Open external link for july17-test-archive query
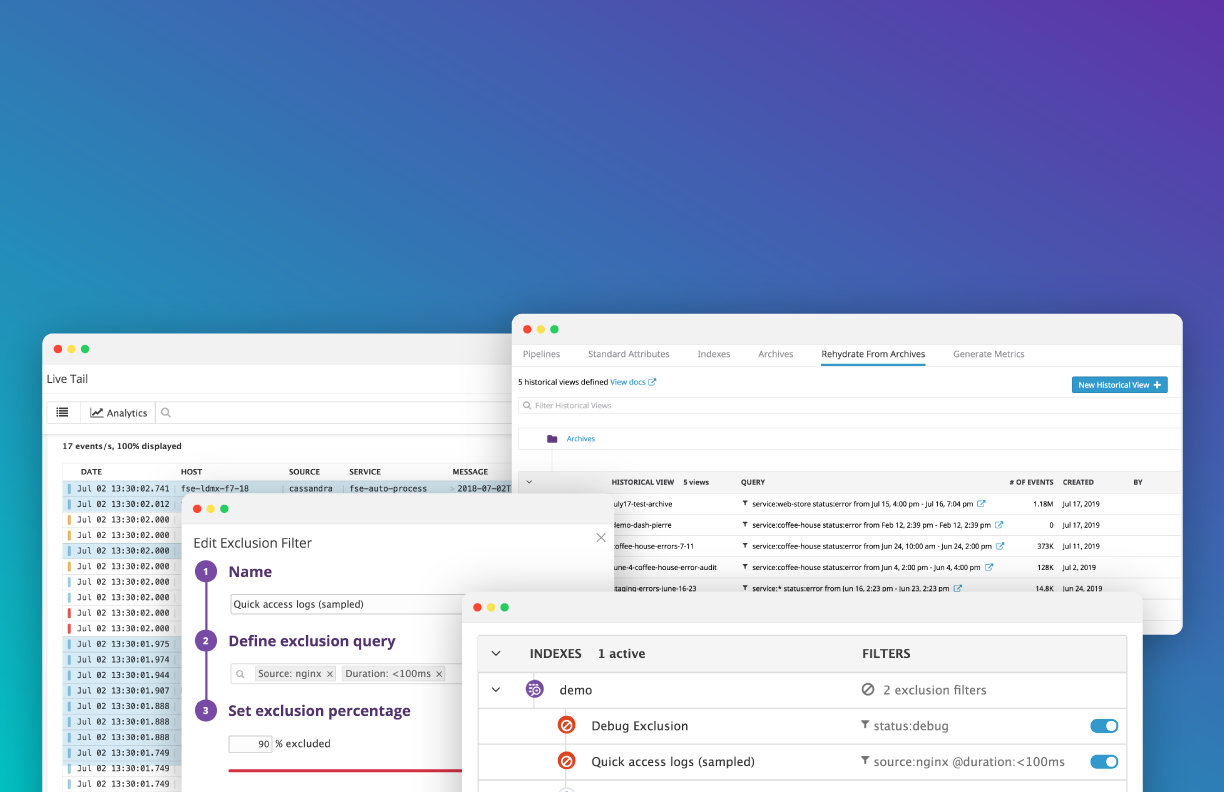This screenshot has width=1224, height=792. [981, 504]
